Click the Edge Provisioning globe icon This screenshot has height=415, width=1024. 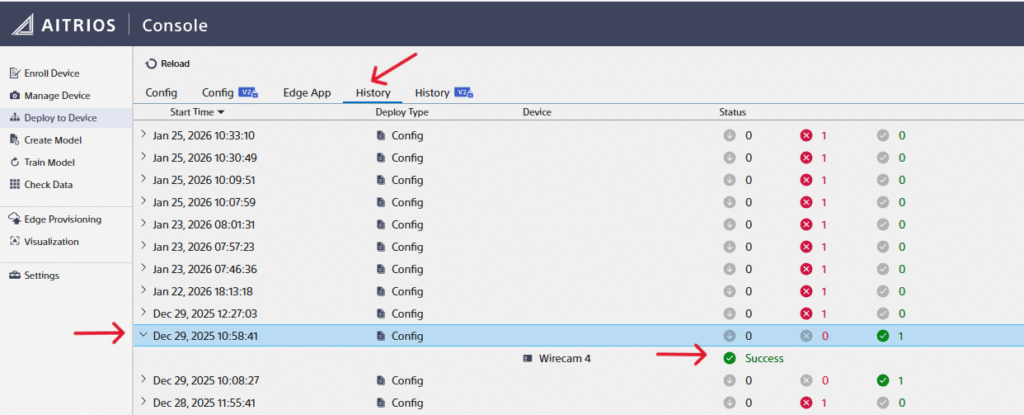coord(14,219)
